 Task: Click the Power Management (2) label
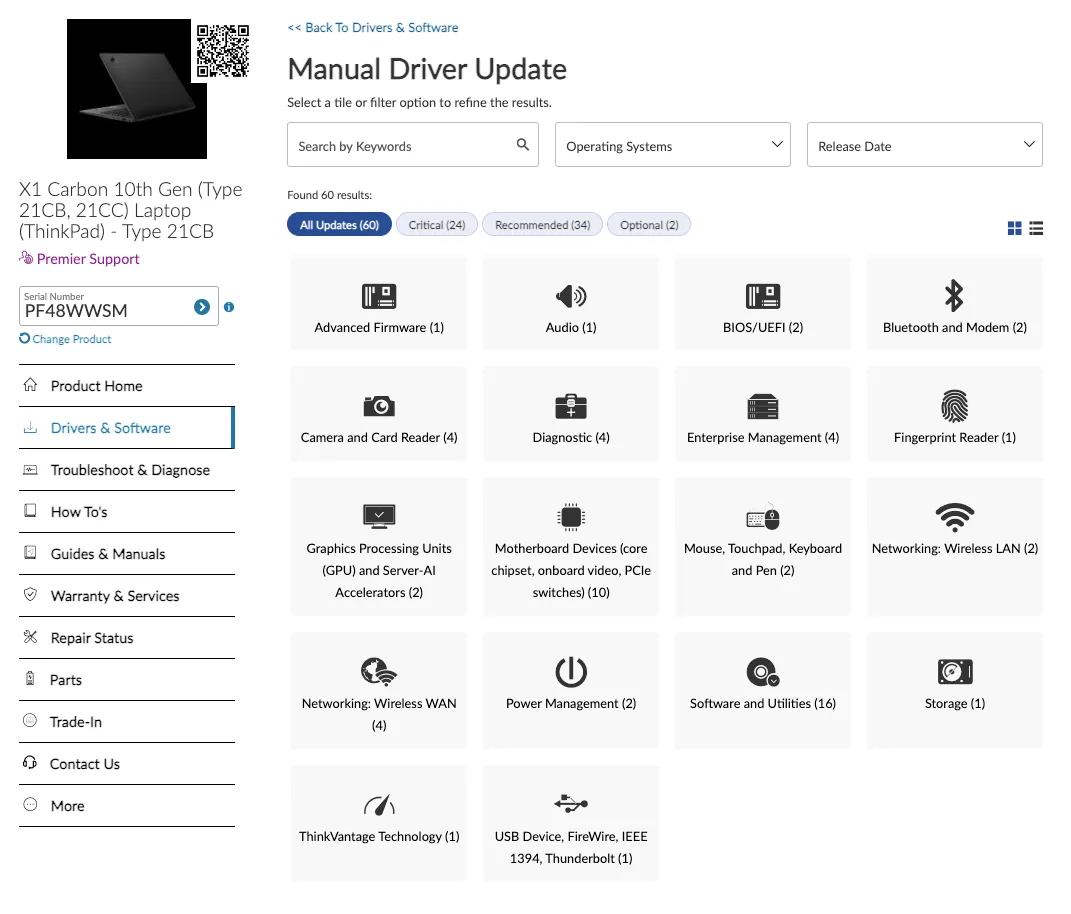pyautogui.click(x=571, y=704)
